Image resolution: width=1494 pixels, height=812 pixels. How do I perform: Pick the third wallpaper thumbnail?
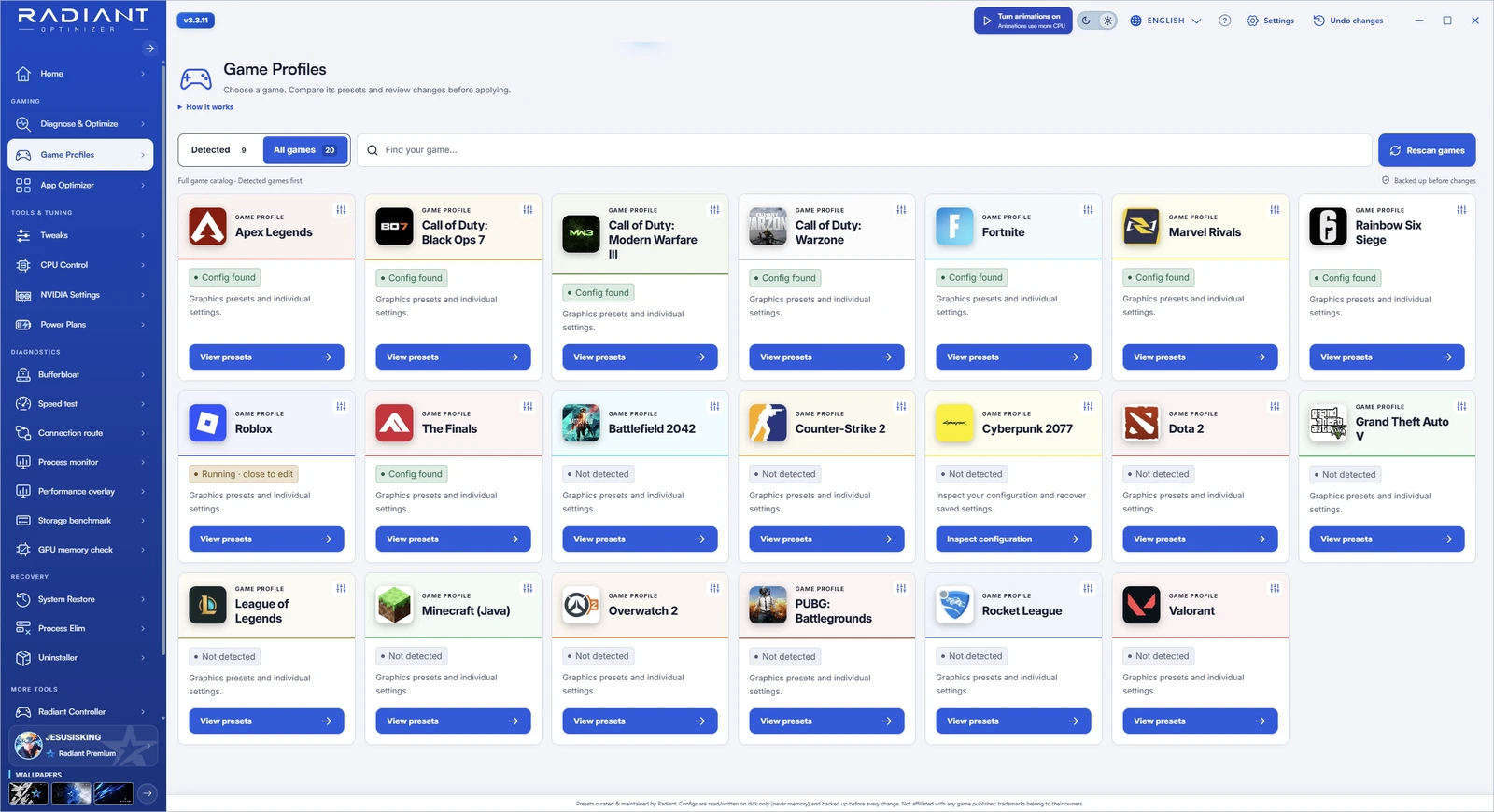113,793
